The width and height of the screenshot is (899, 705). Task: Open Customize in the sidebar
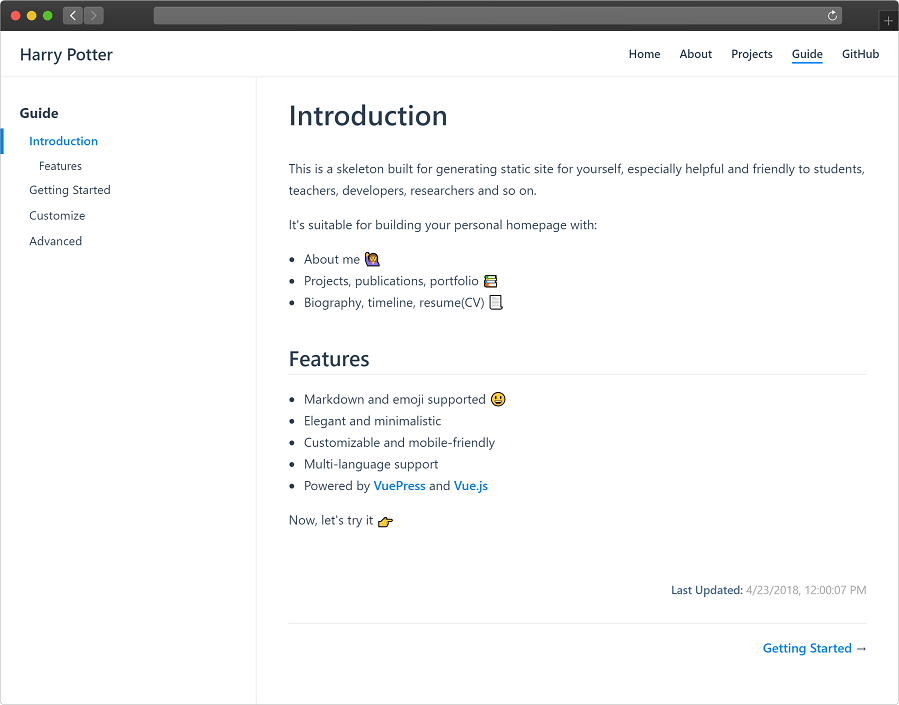tap(57, 216)
